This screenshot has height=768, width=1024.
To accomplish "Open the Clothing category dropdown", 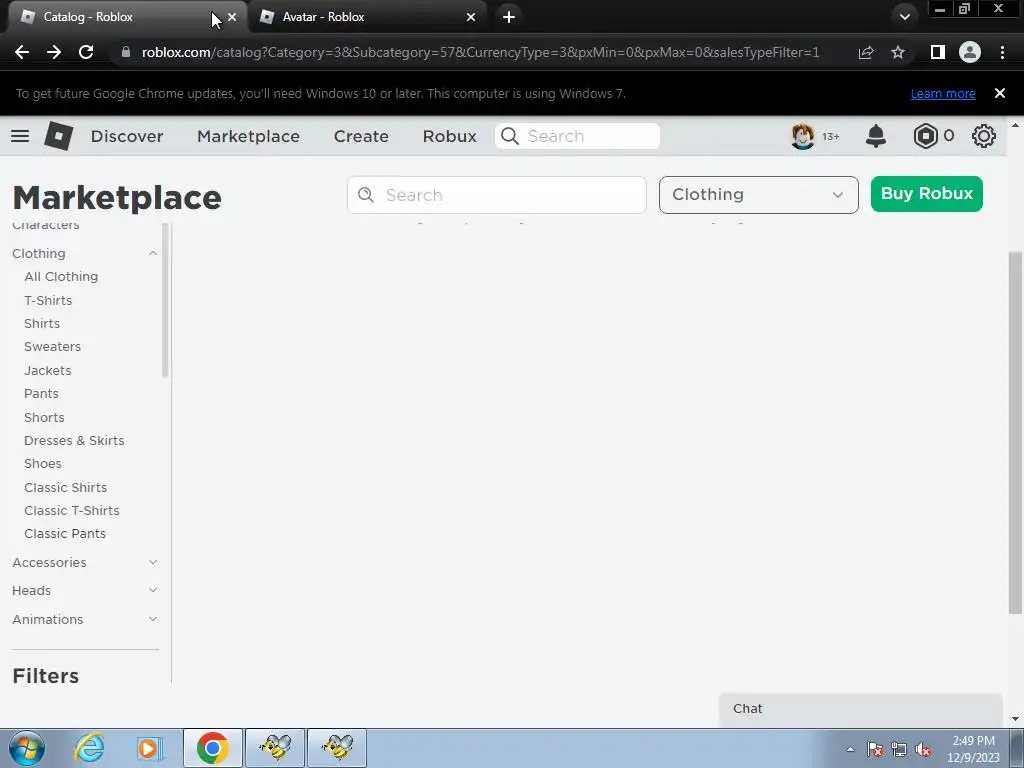I will (759, 195).
